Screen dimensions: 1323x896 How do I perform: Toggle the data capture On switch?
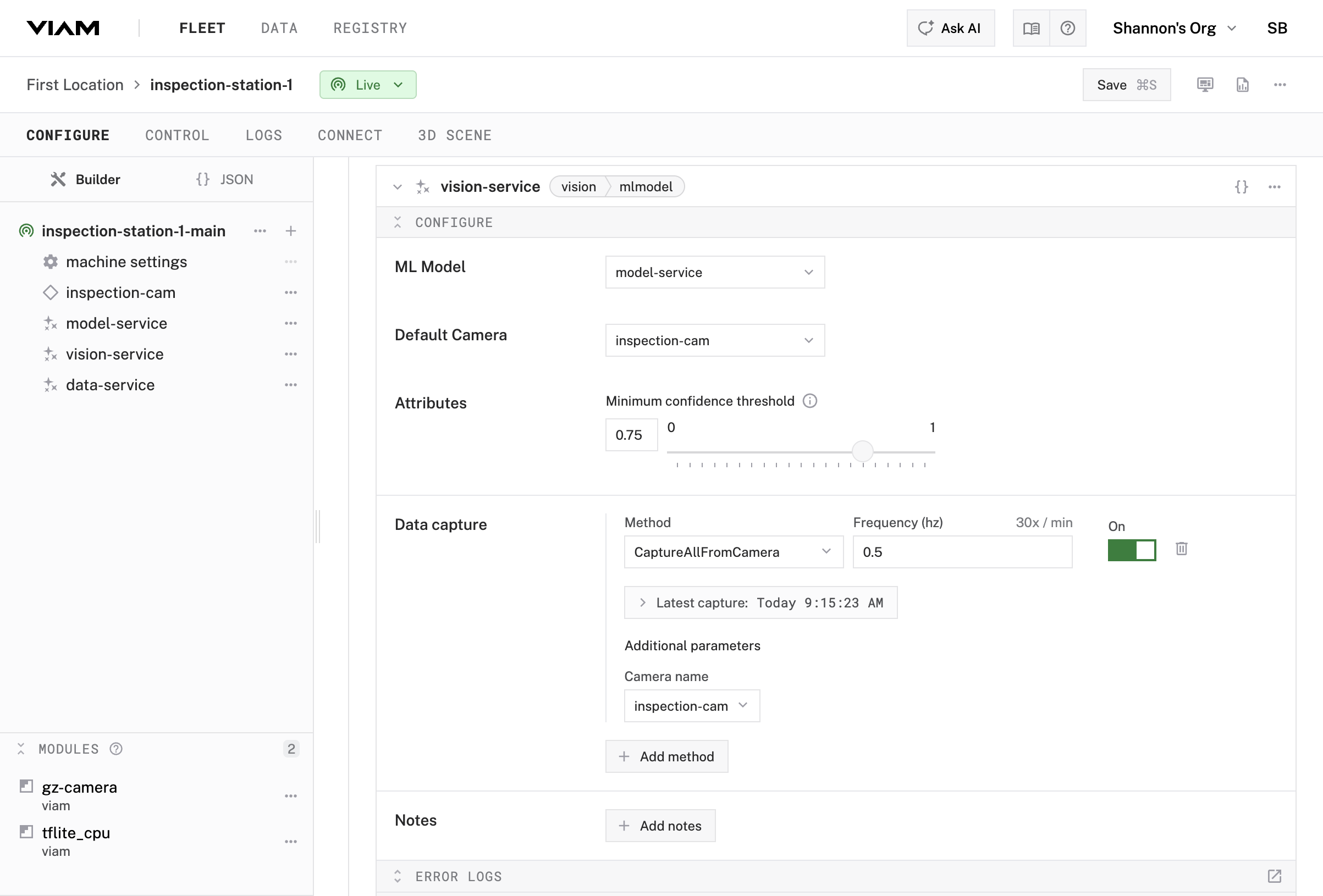[1131, 550]
